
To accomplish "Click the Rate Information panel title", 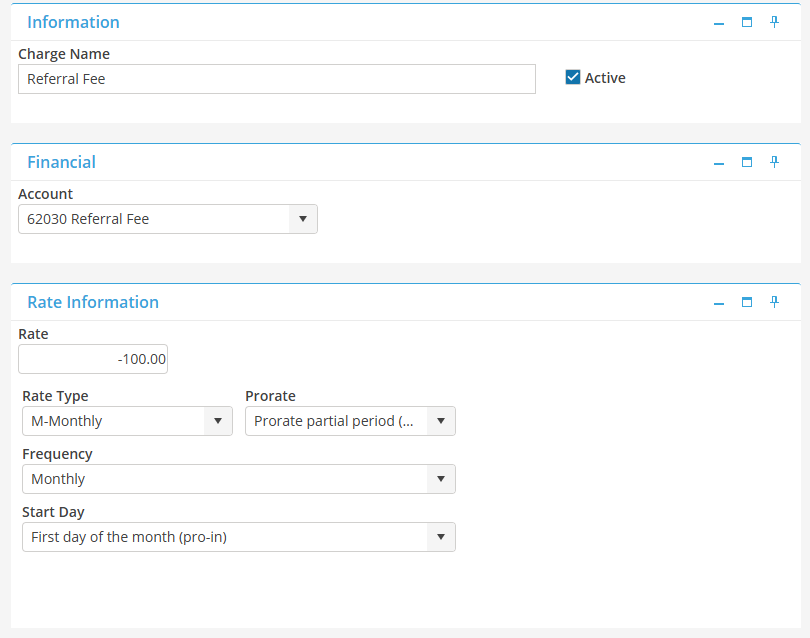I will [93, 302].
